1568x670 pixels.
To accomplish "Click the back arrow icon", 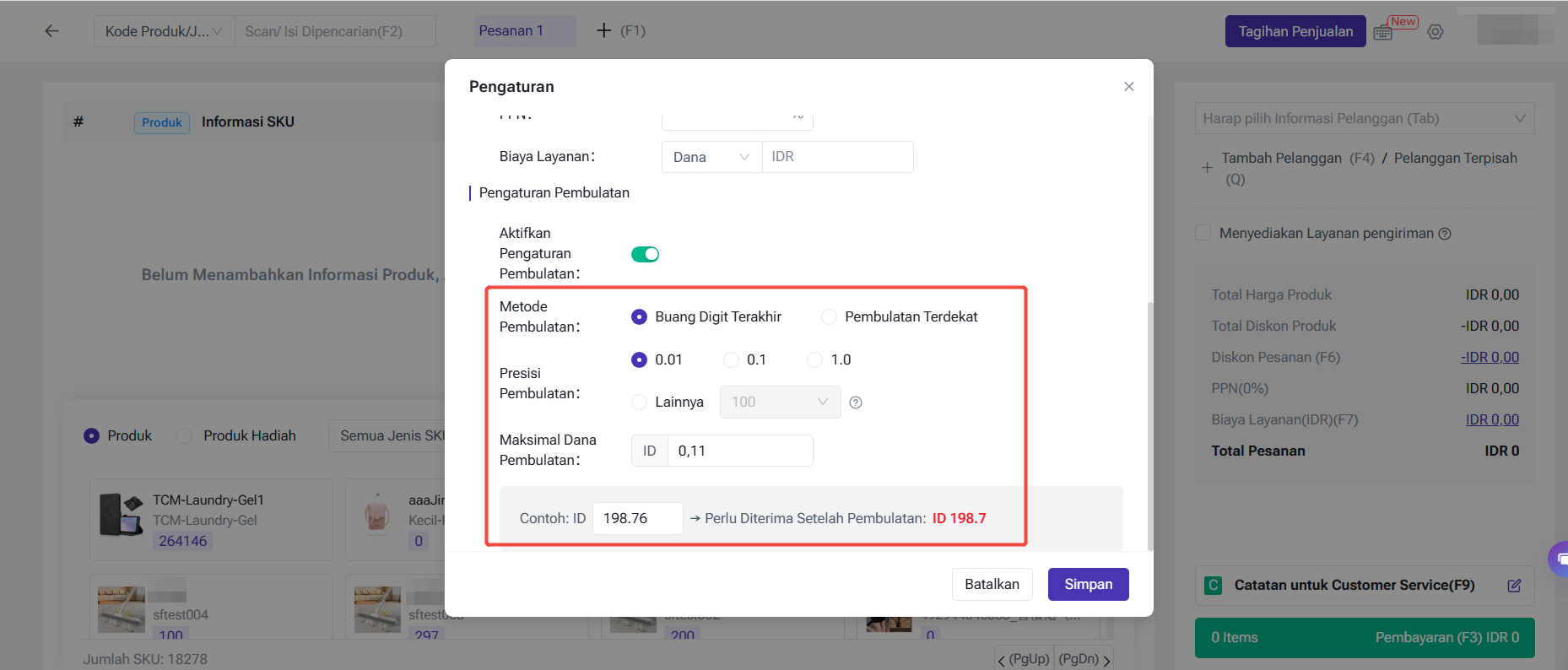I will pos(52,31).
